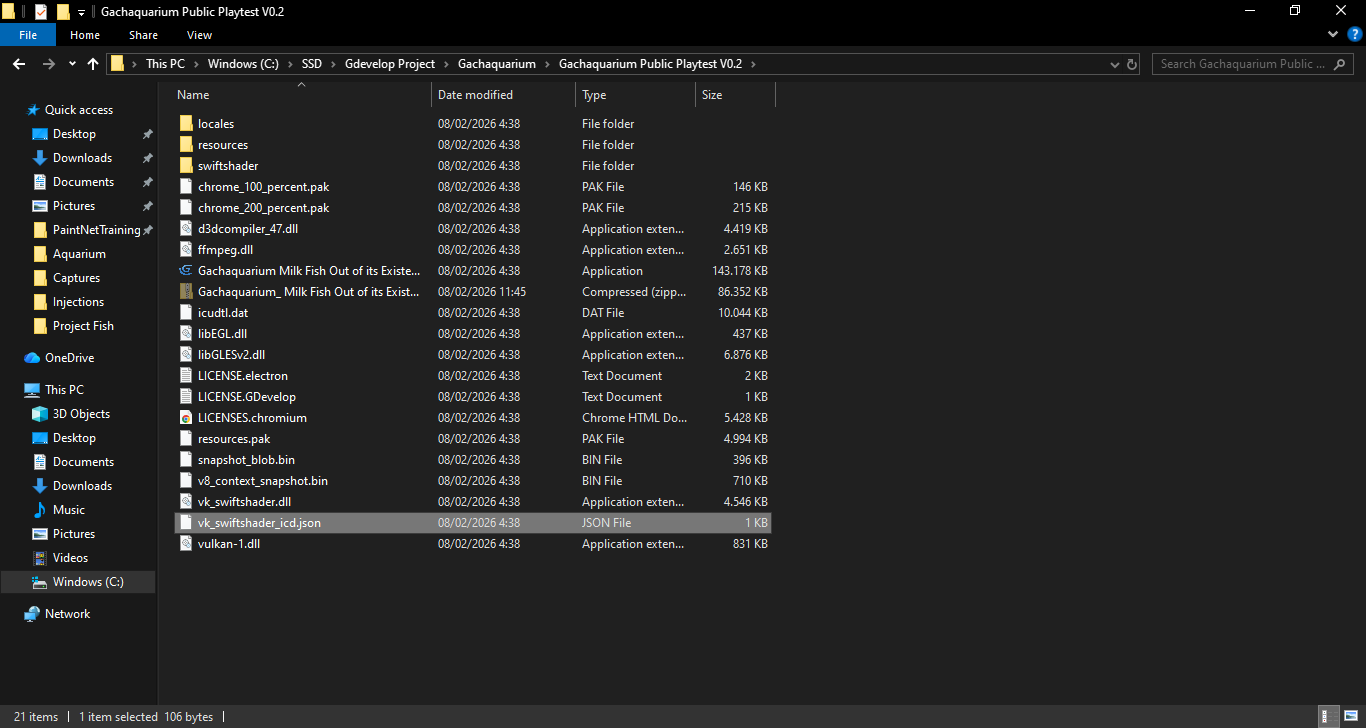Viewport: 1366px width, 728px height.
Task: Switch to the View ribbon tab
Action: coord(199,35)
